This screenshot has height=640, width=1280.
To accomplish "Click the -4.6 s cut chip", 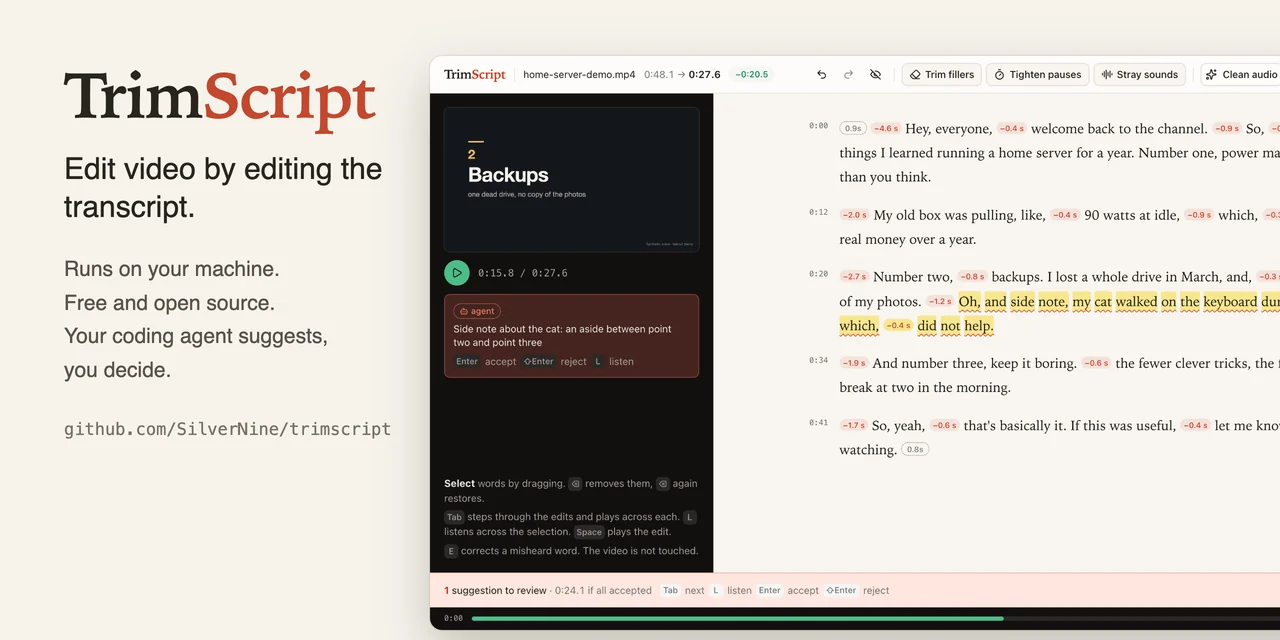I will pos(885,129).
